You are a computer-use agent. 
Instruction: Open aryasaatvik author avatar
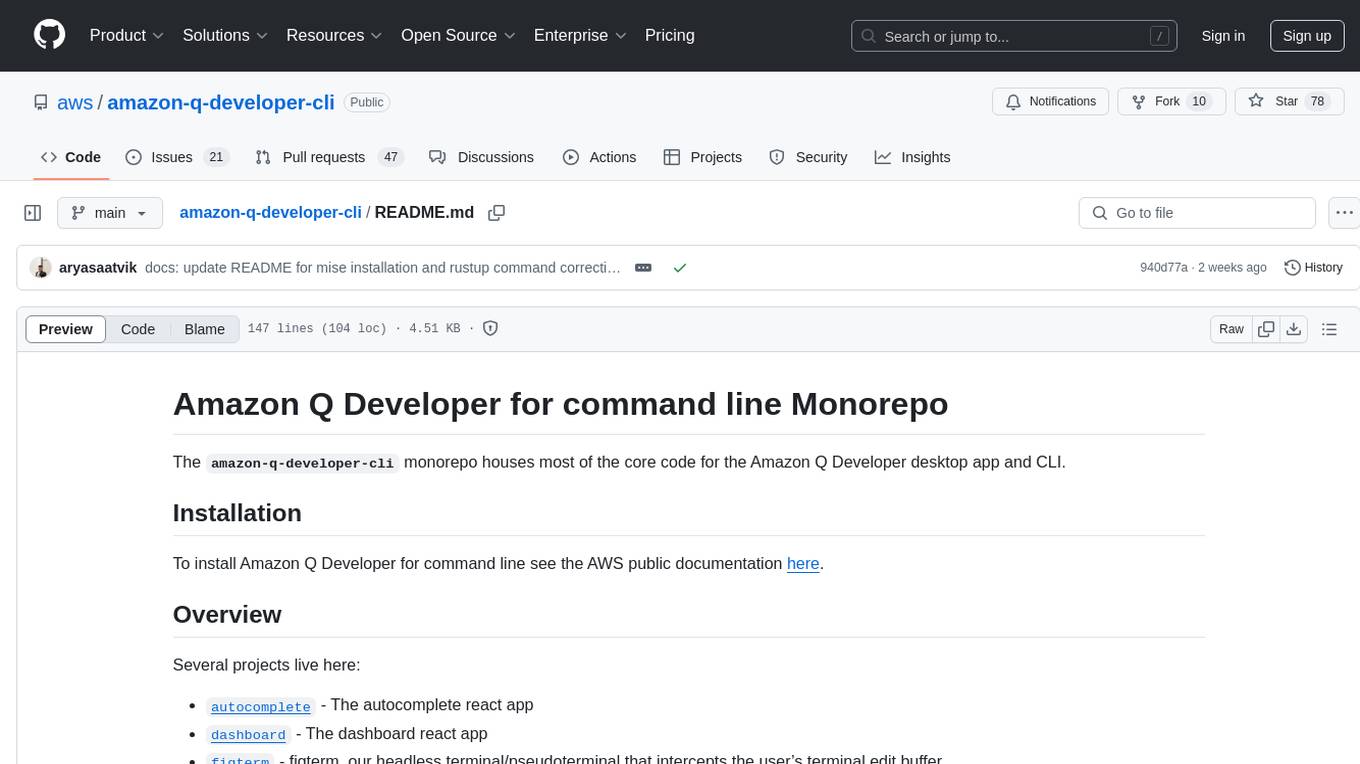(x=41, y=268)
